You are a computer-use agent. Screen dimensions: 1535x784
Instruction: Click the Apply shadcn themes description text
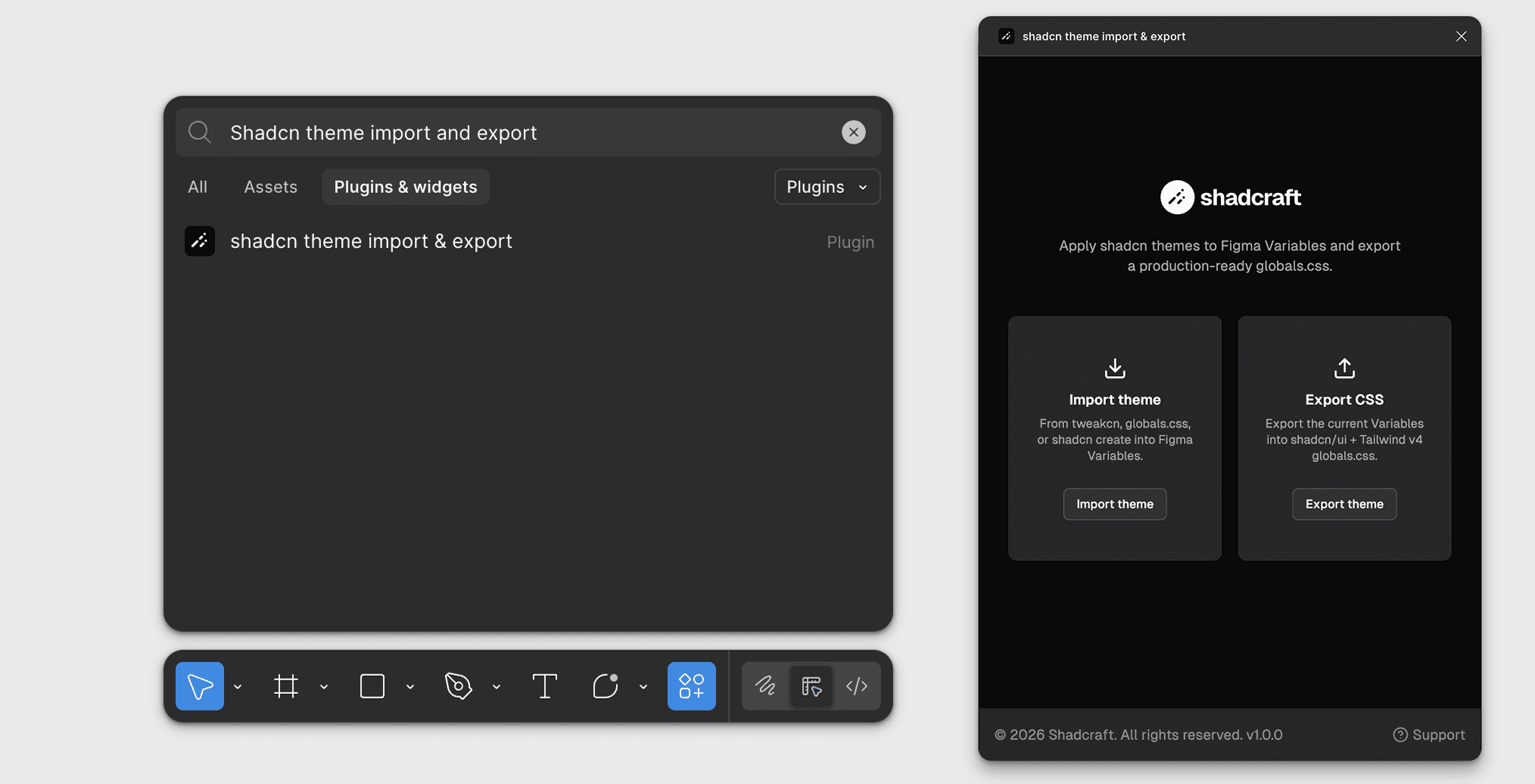click(1230, 256)
